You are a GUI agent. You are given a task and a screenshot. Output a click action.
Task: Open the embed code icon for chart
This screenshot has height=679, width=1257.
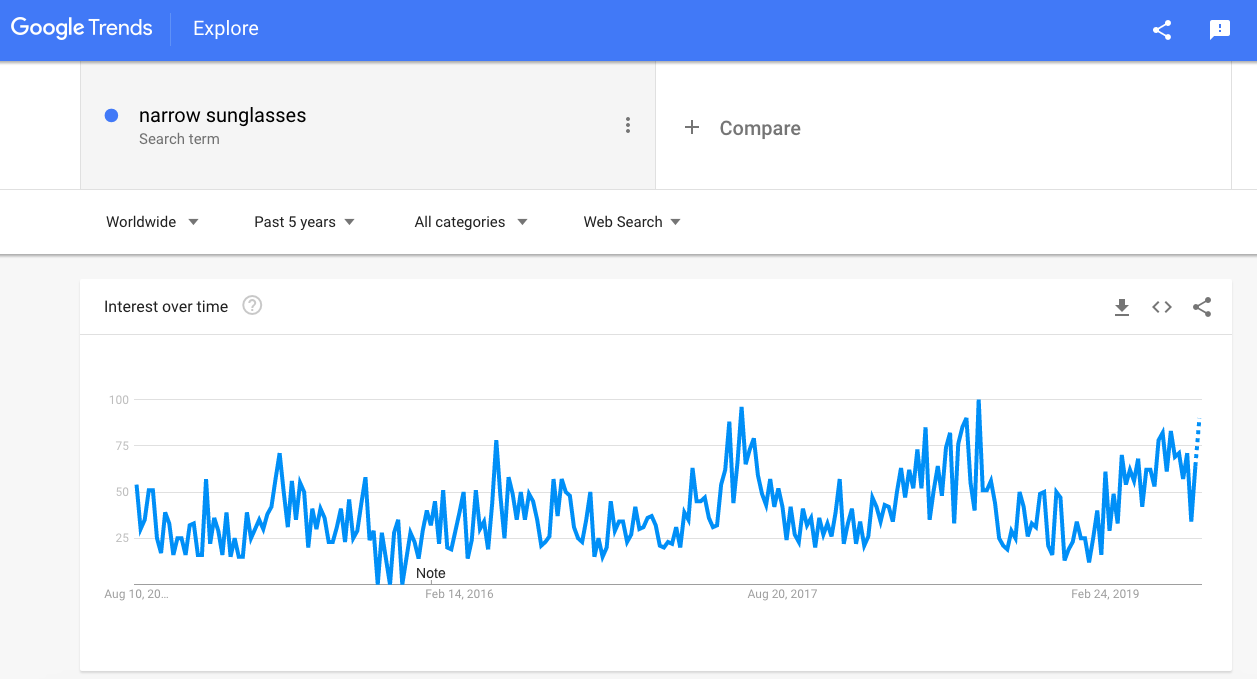click(1162, 307)
